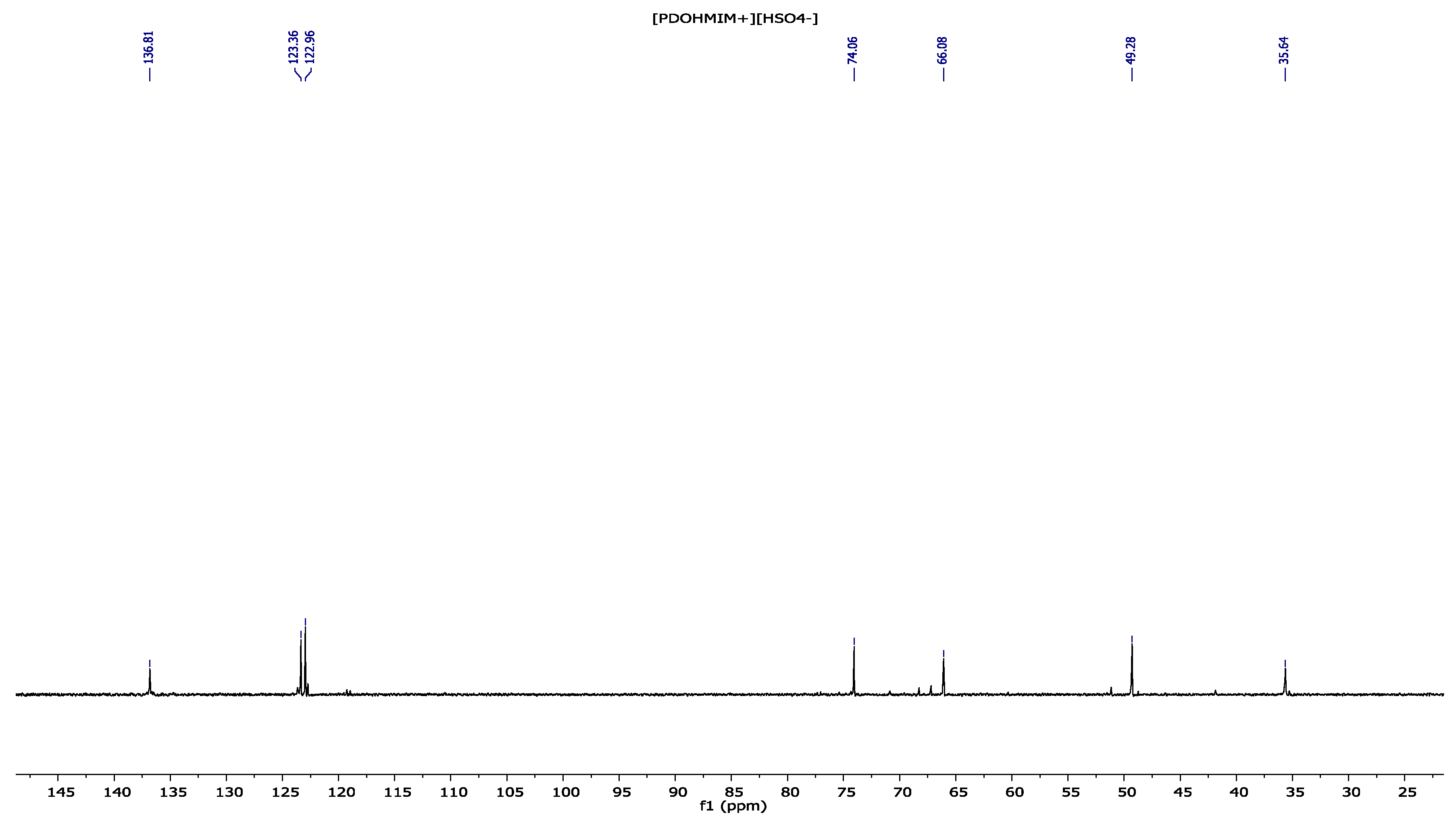The height and width of the screenshot is (821, 1456).
Task: Click the 123.36 peak label
Action: coord(293,47)
